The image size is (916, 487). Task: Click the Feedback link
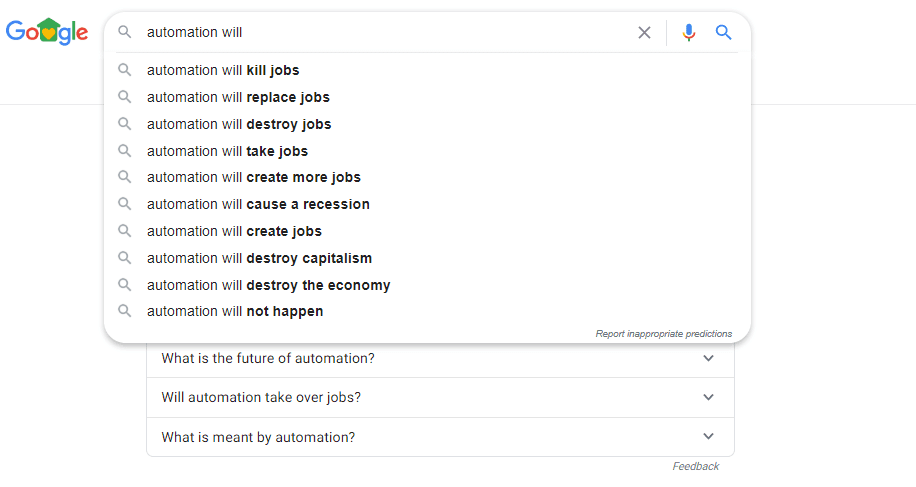695,466
